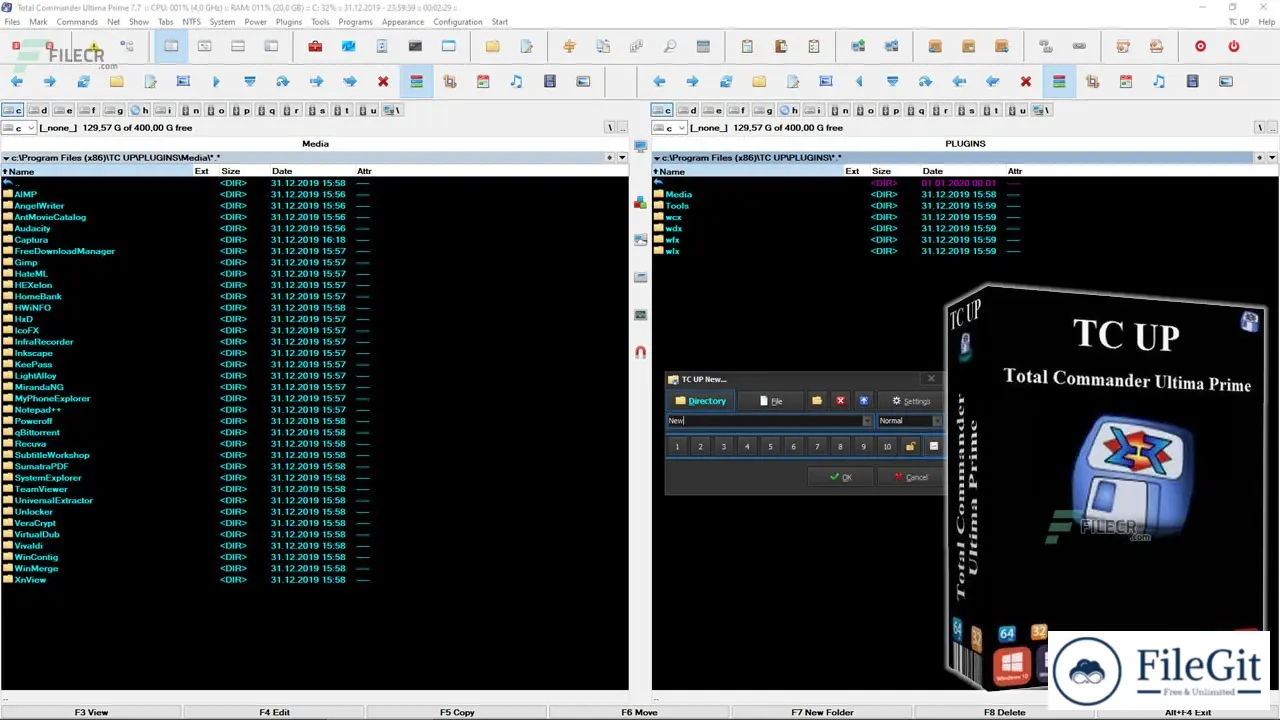Click left panel red X delete icon
Viewport: 1280px width, 720px height.
[x=383, y=81]
